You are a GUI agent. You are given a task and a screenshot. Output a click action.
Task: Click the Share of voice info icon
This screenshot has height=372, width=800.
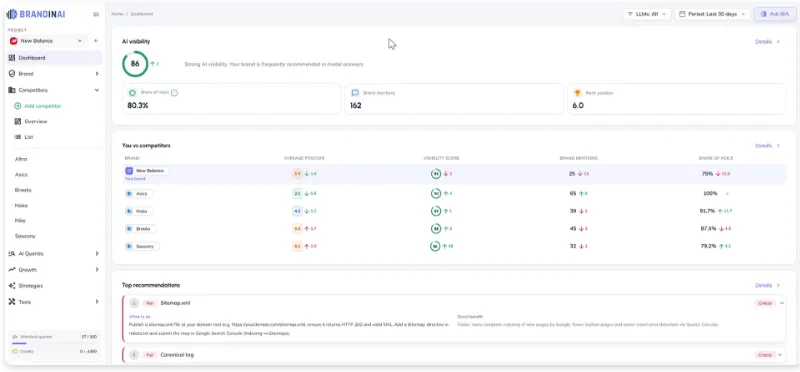[x=174, y=93]
